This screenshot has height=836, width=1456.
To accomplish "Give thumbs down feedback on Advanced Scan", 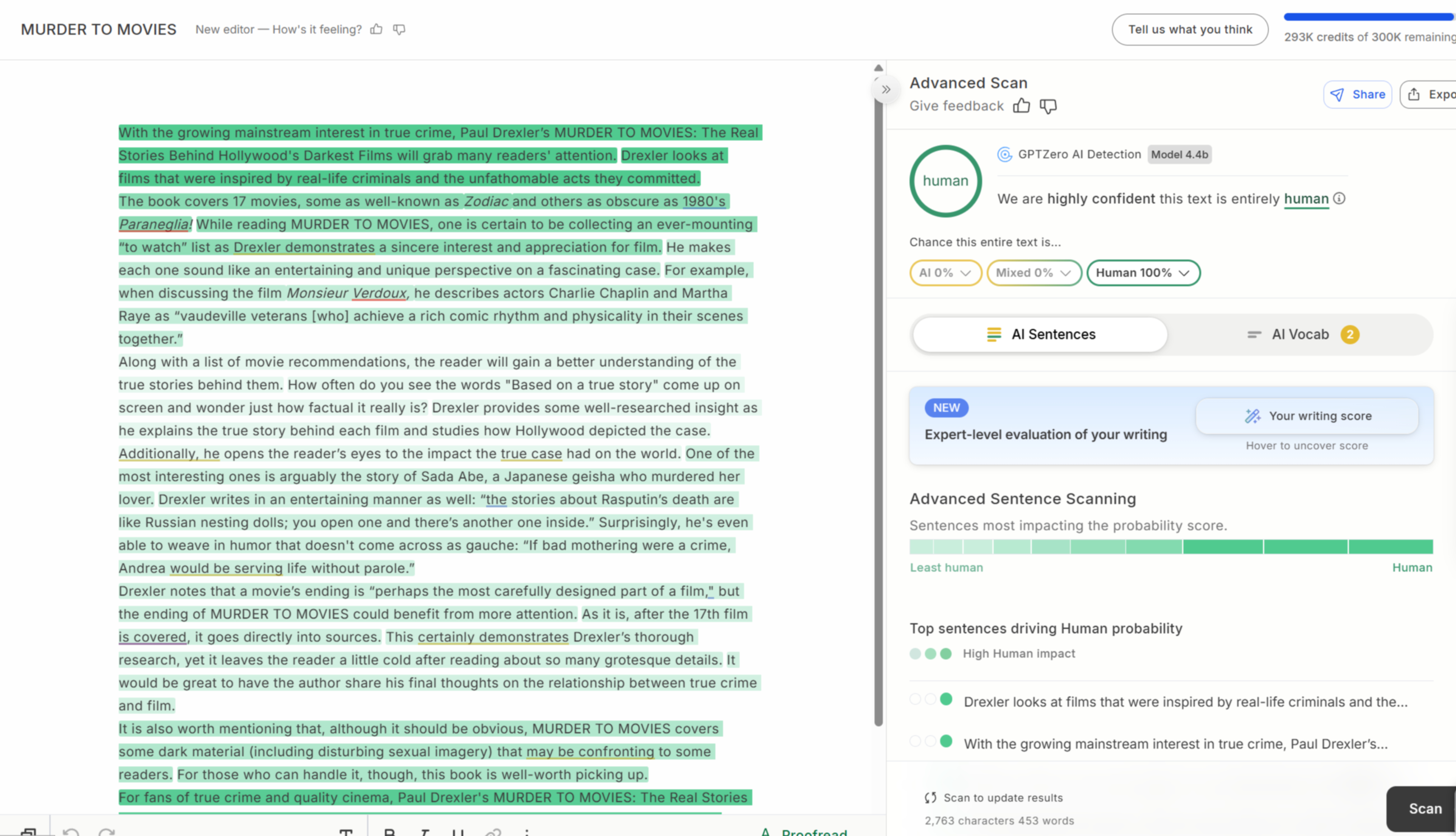I will (x=1048, y=106).
